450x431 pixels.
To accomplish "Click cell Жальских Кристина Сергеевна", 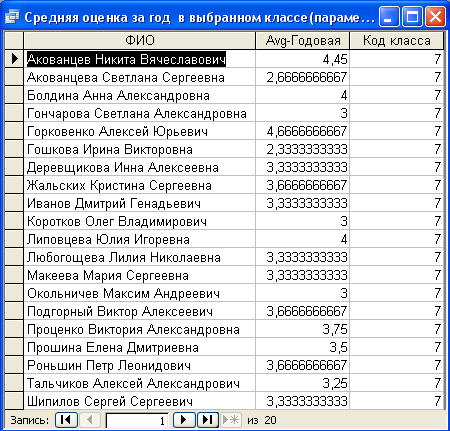I will [140, 185].
